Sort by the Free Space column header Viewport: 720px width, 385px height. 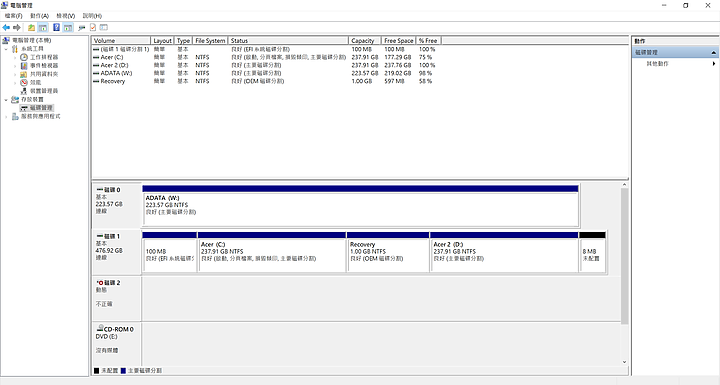click(399, 40)
